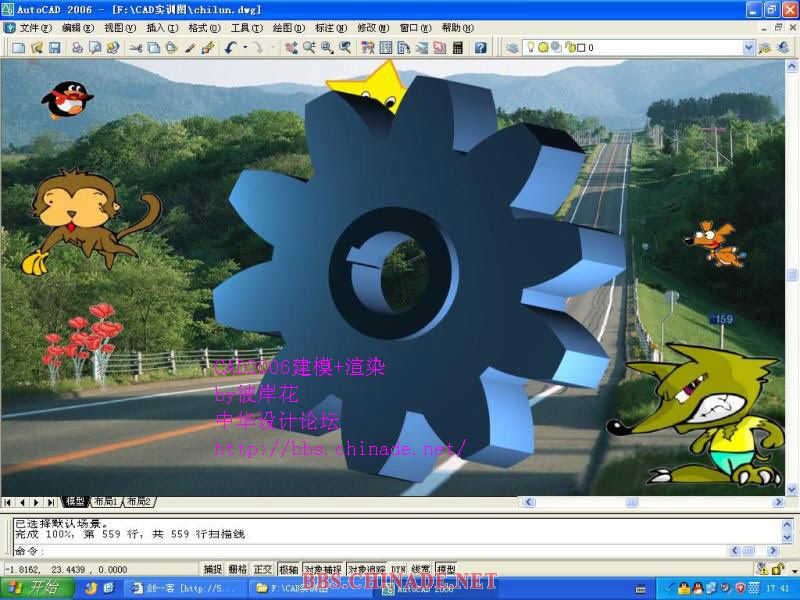
Task: Expand the Redo history dropdown arrow
Action: click(x=272, y=47)
